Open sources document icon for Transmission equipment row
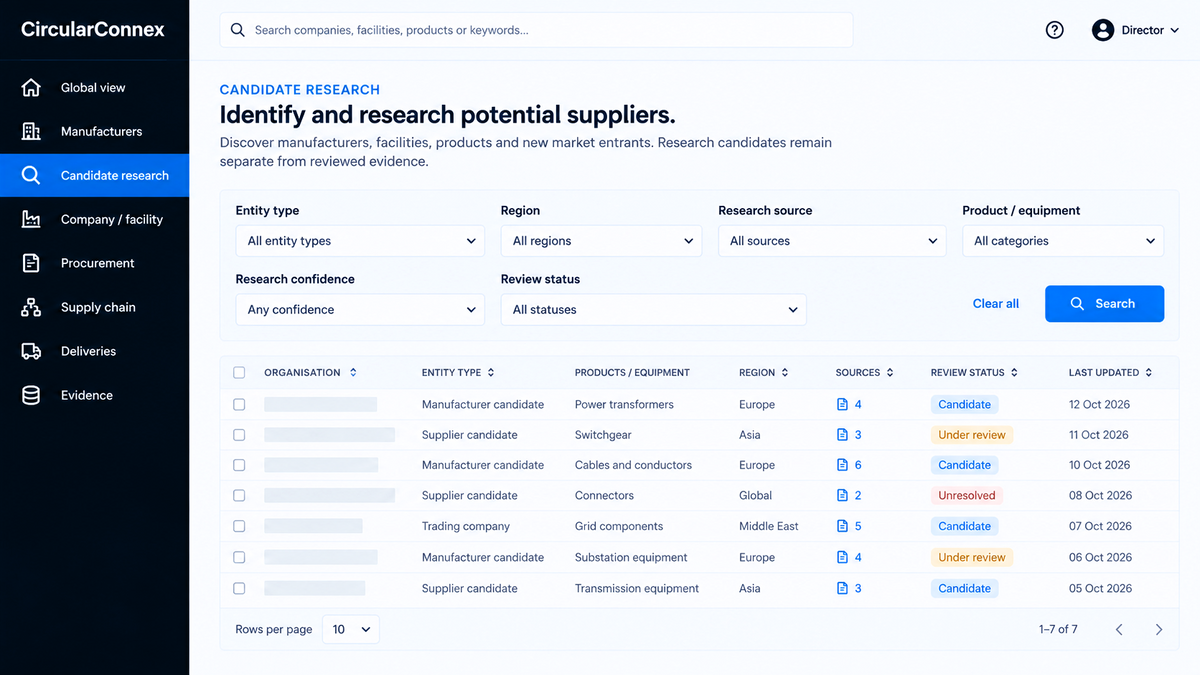1200x675 pixels. pos(842,588)
